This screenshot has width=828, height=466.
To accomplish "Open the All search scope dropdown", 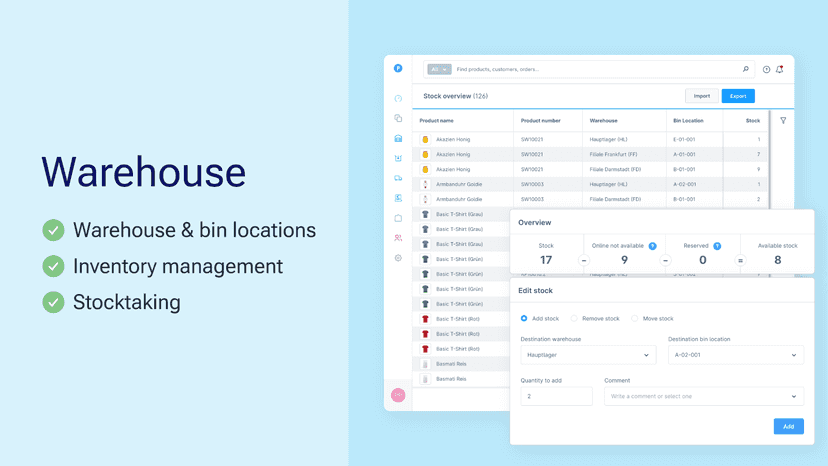I will 439,69.
